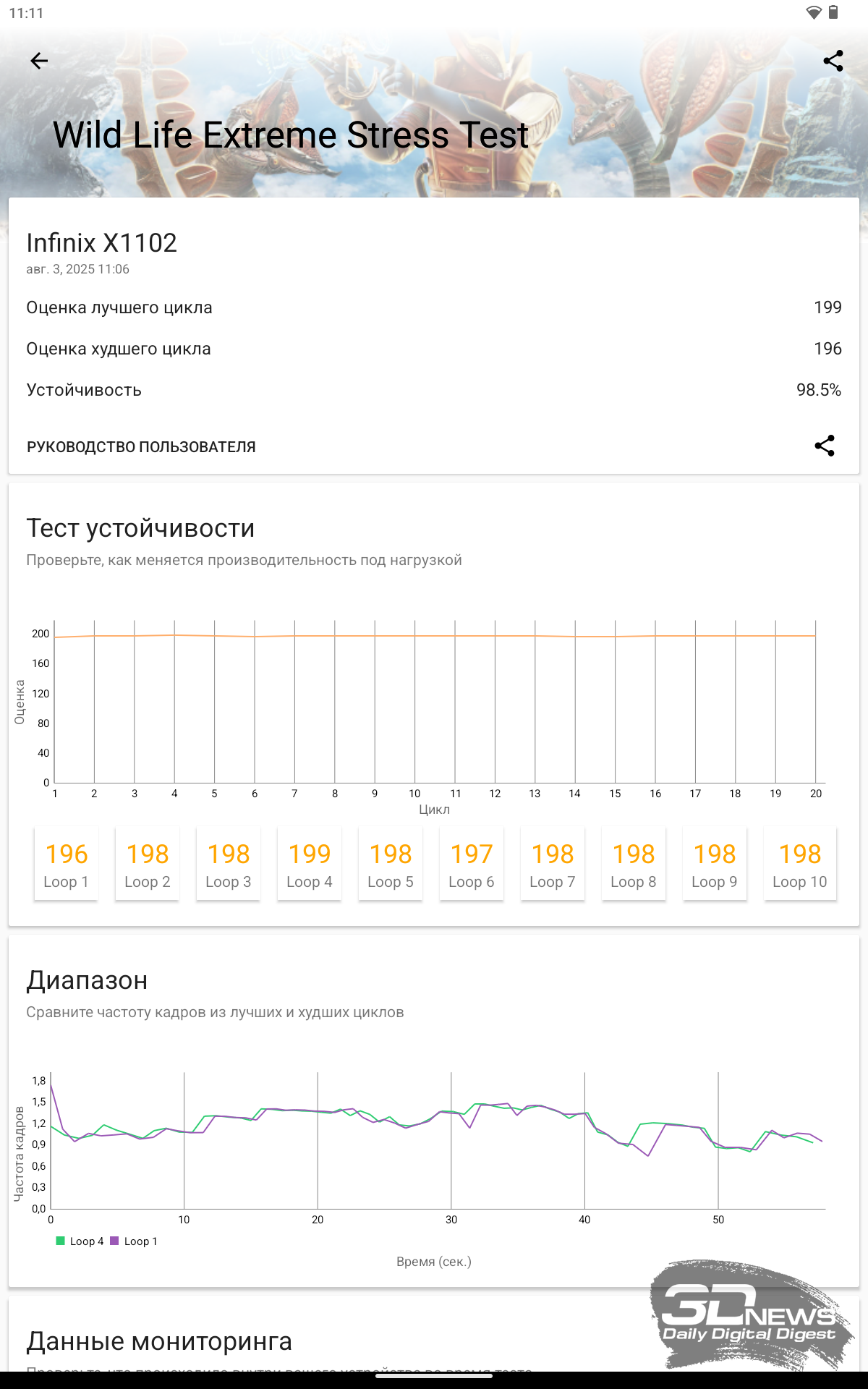
Task: Click the Цикл axis label
Action: coord(434,810)
